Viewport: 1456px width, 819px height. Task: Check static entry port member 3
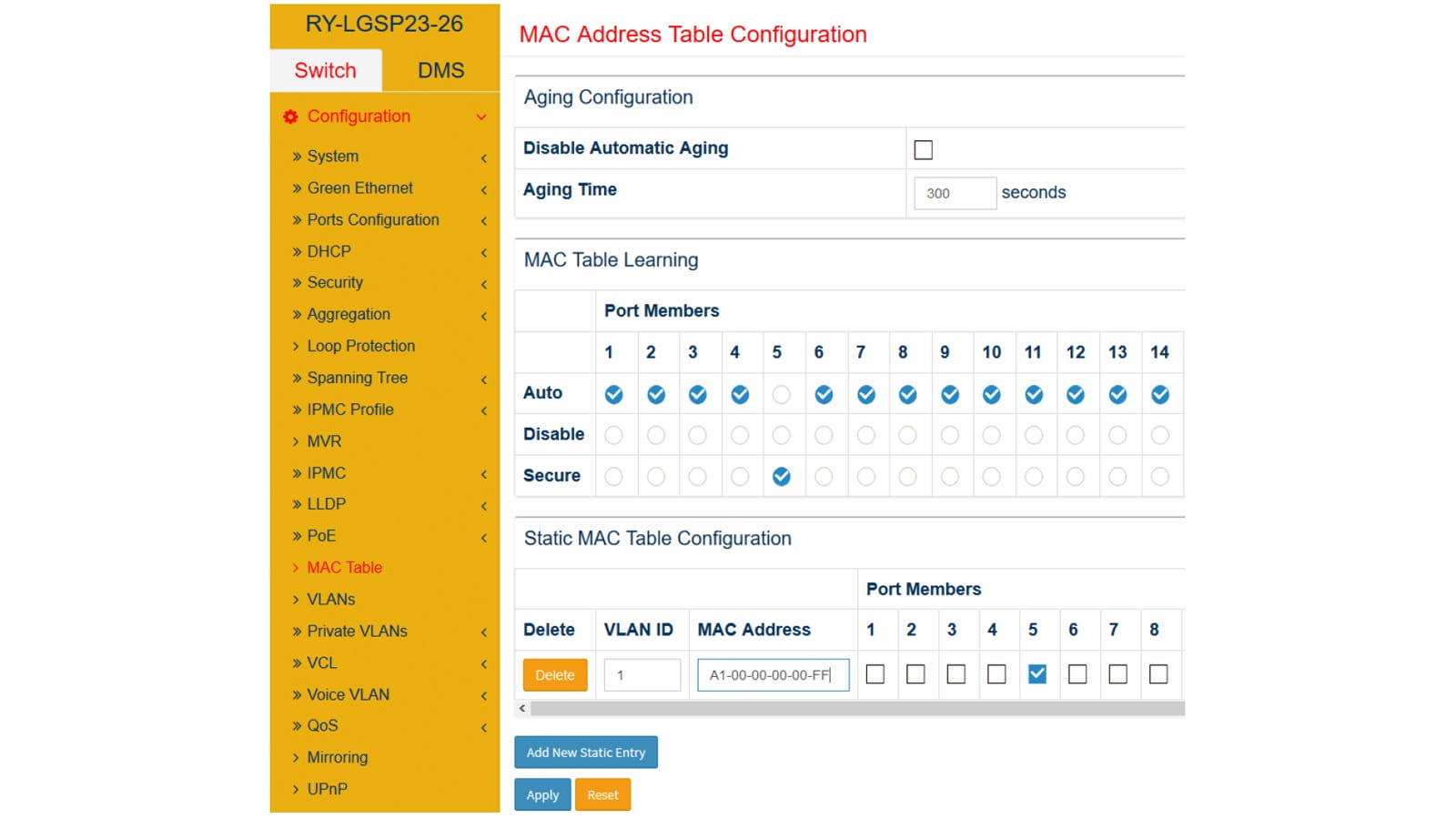[x=955, y=674]
